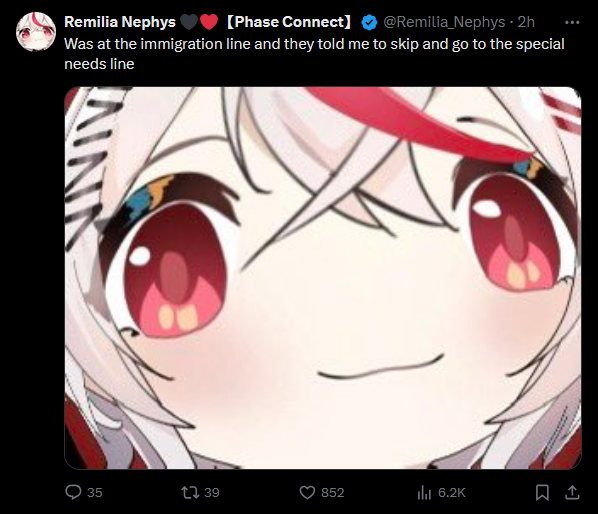The image size is (598, 514).
Task: Click the display name Remilia Nephys
Action: tap(120, 22)
